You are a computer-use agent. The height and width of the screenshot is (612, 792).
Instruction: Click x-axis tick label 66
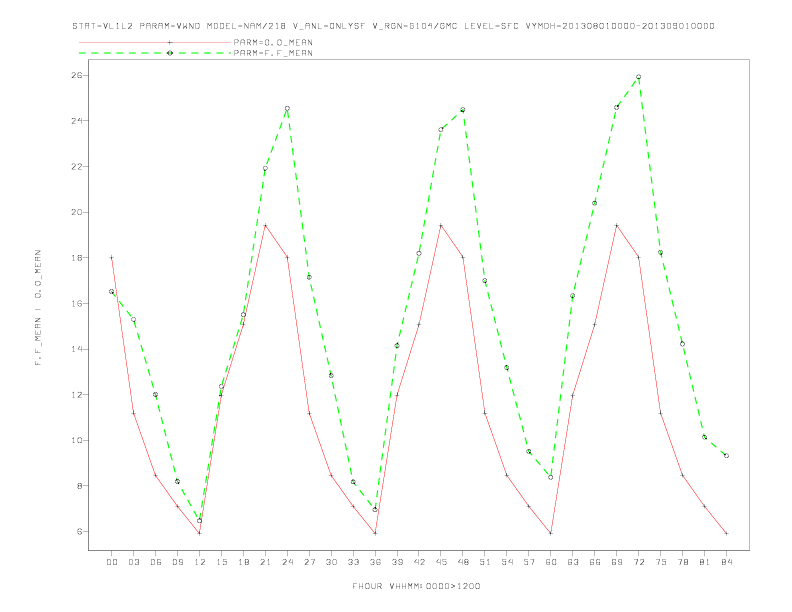coord(595,562)
